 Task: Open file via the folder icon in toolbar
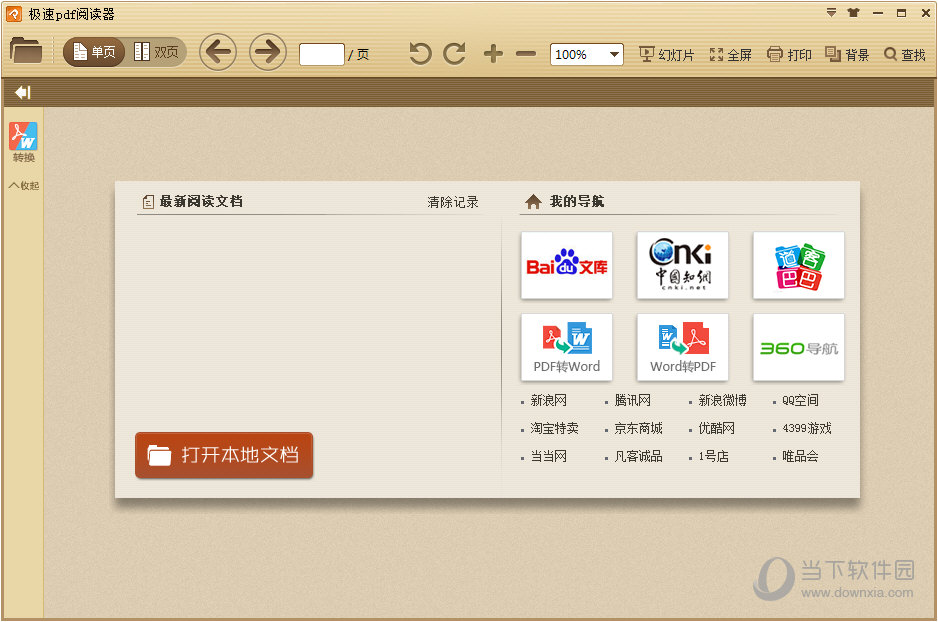point(26,51)
